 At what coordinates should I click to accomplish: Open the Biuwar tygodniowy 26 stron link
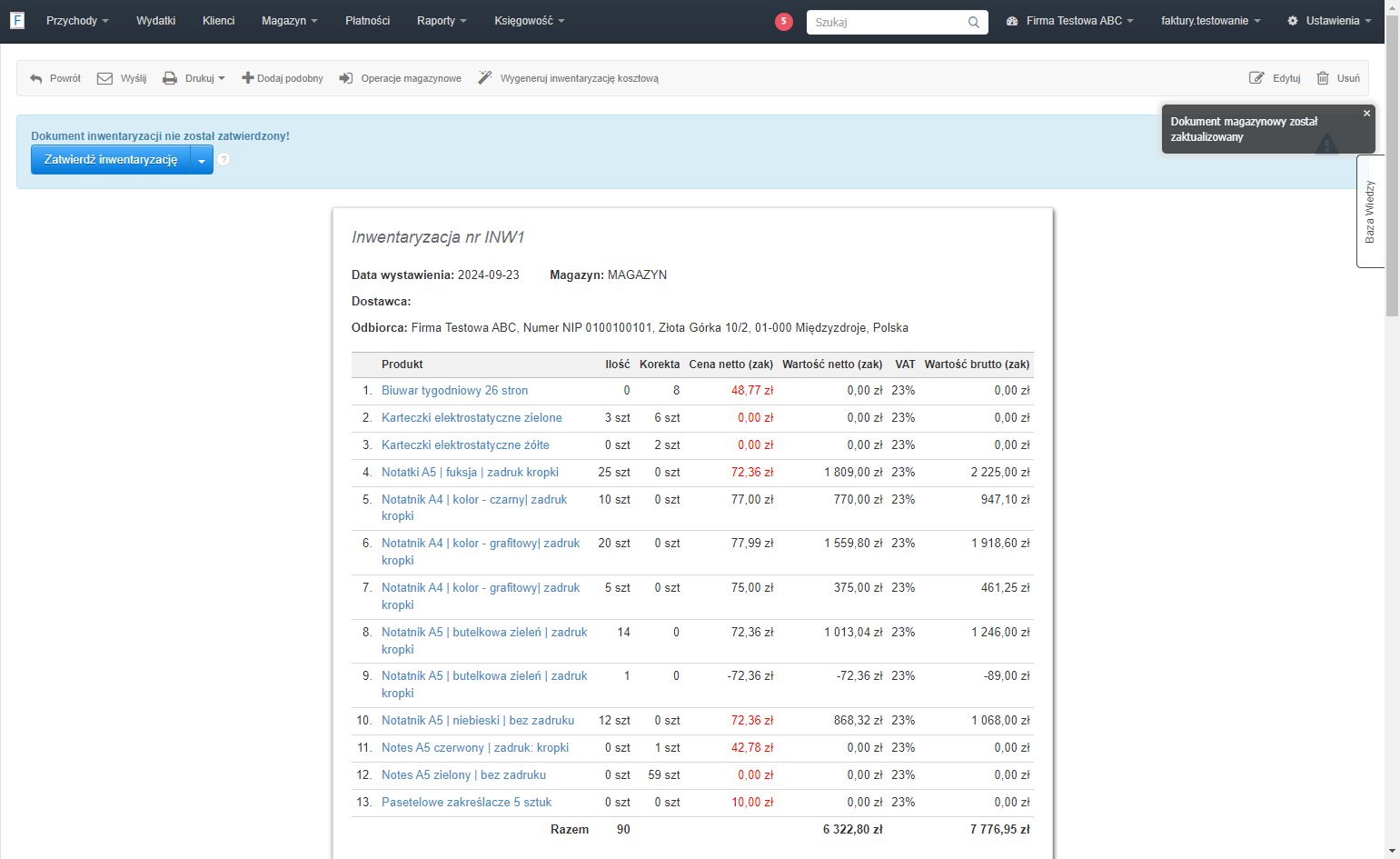click(454, 391)
